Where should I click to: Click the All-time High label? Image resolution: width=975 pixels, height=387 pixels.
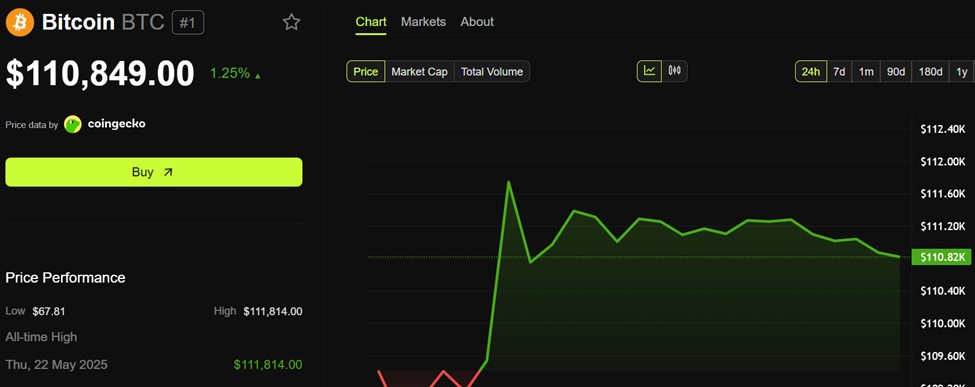pos(41,337)
